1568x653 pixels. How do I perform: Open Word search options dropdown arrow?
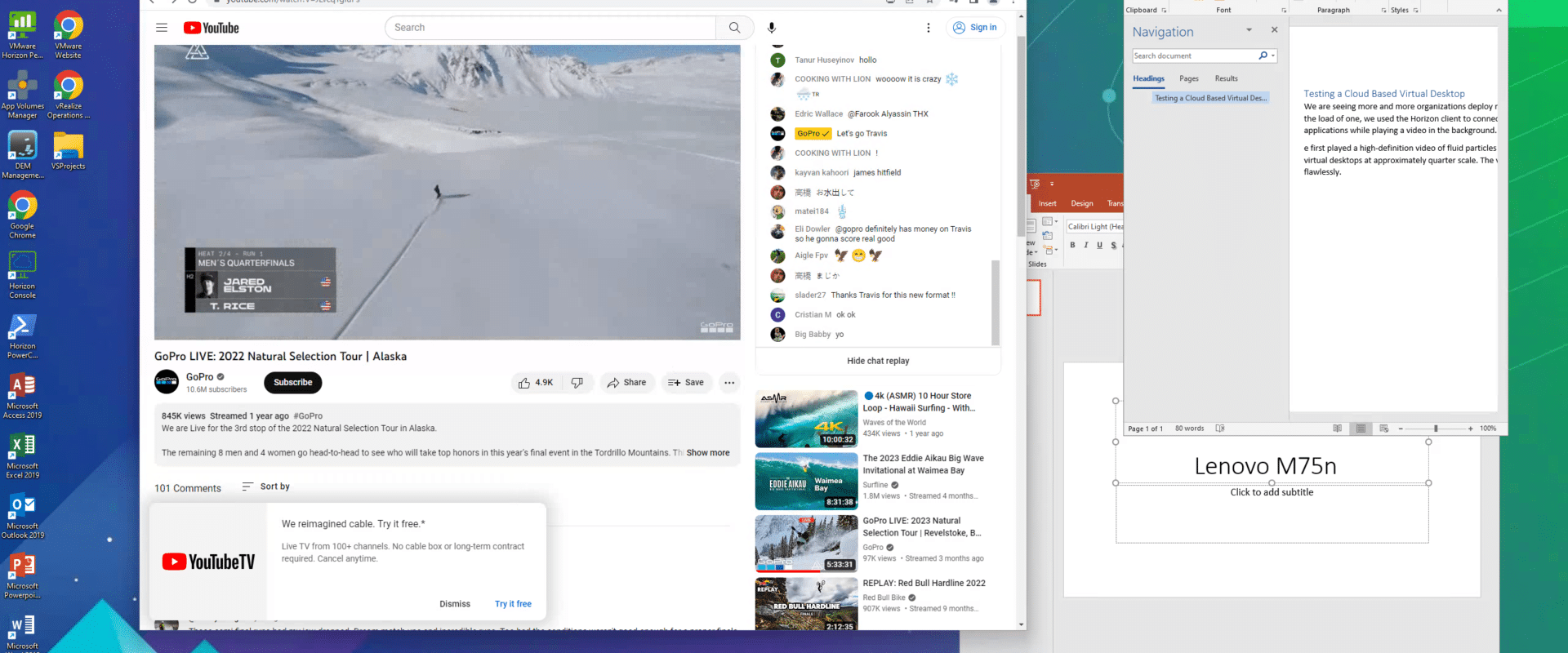1272,56
